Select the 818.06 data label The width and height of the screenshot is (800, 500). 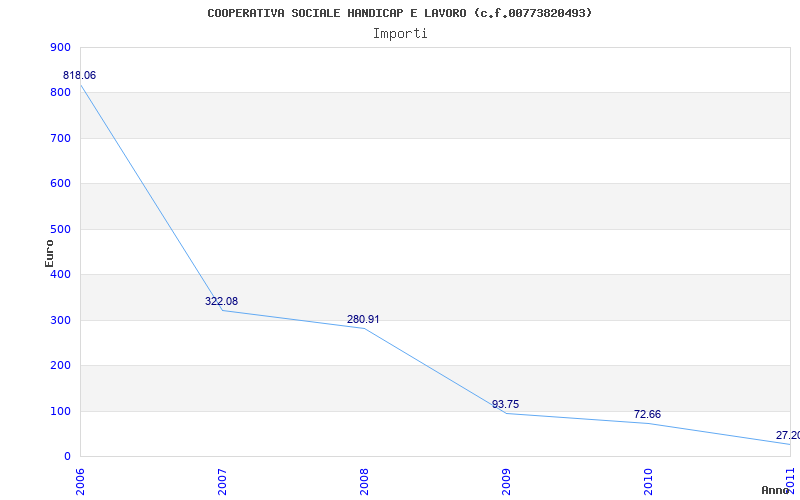[x=79, y=76]
